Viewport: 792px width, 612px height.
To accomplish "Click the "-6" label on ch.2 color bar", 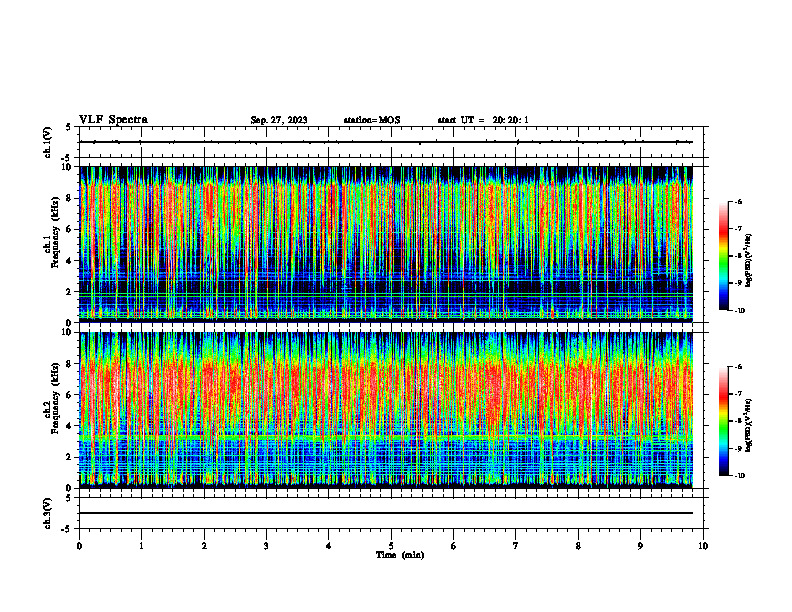I will click(x=738, y=367).
